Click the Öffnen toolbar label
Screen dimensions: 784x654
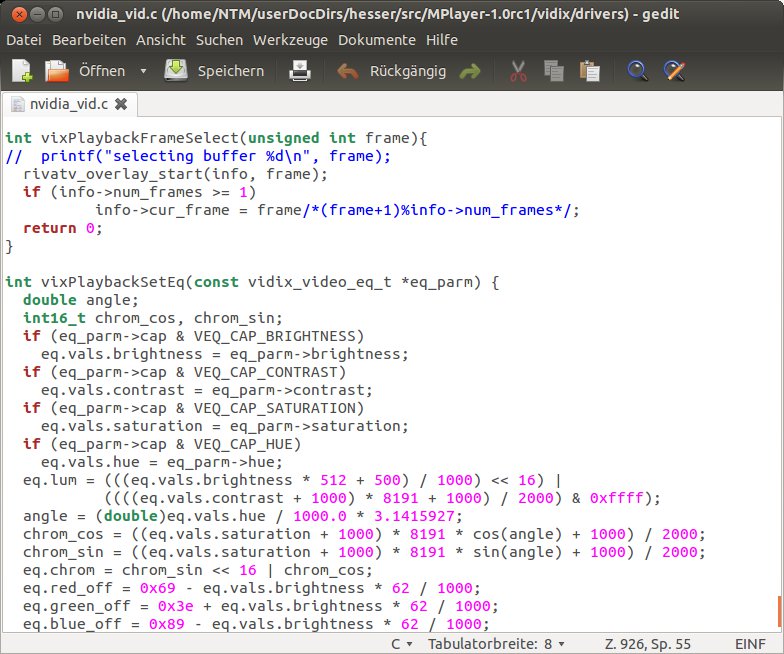102,71
